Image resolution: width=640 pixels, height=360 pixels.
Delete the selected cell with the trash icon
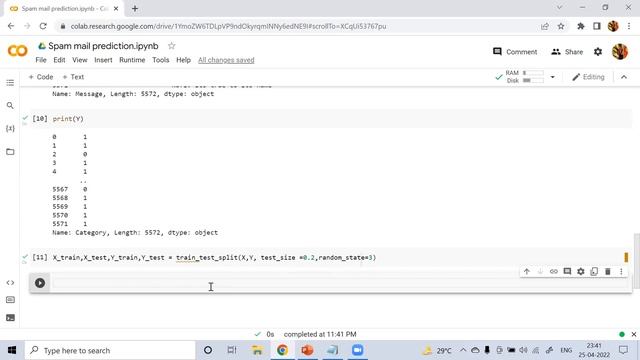(x=607, y=271)
